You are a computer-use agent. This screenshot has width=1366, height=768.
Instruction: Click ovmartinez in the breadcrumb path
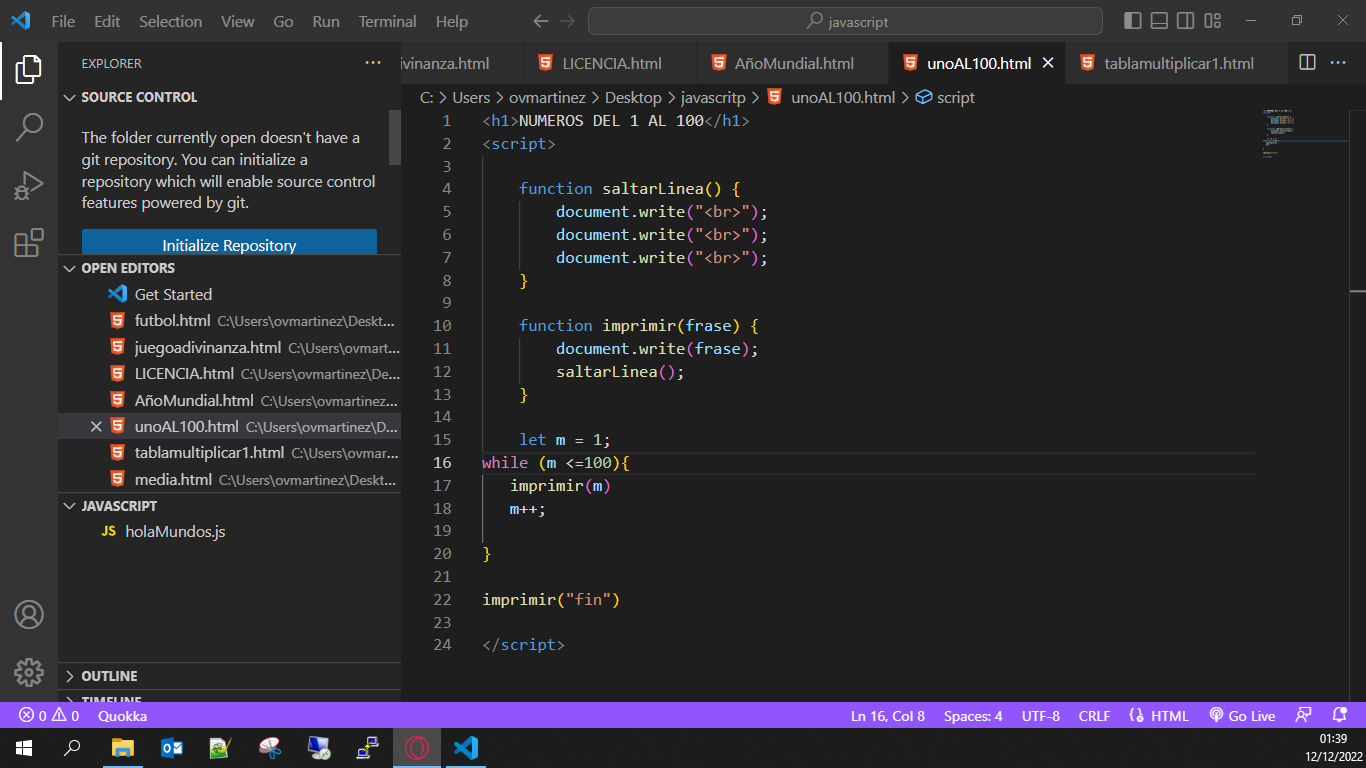point(549,97)
